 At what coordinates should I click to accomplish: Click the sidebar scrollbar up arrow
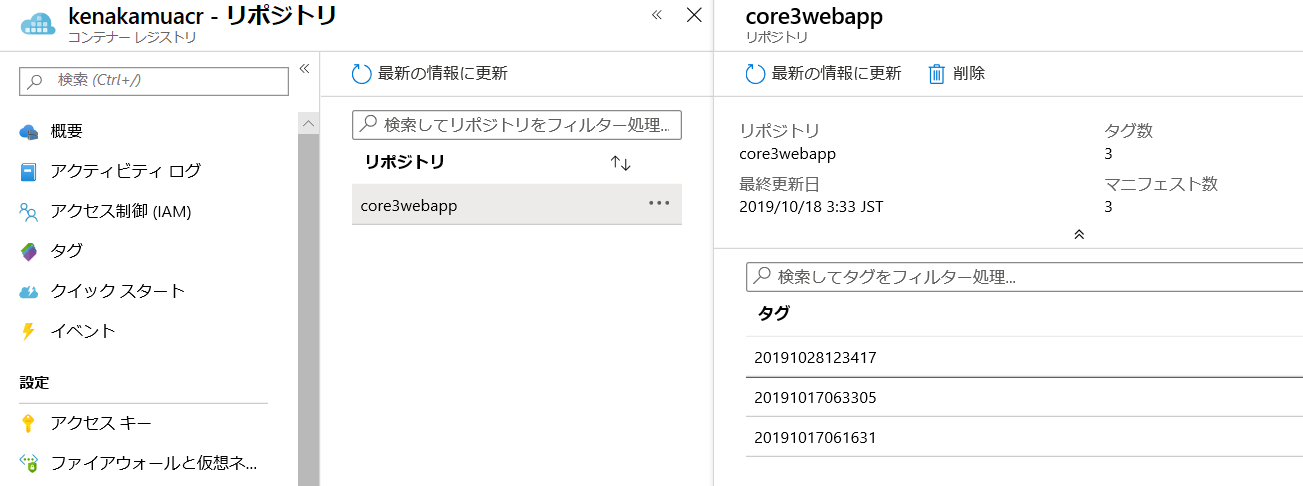click(308, 122)
